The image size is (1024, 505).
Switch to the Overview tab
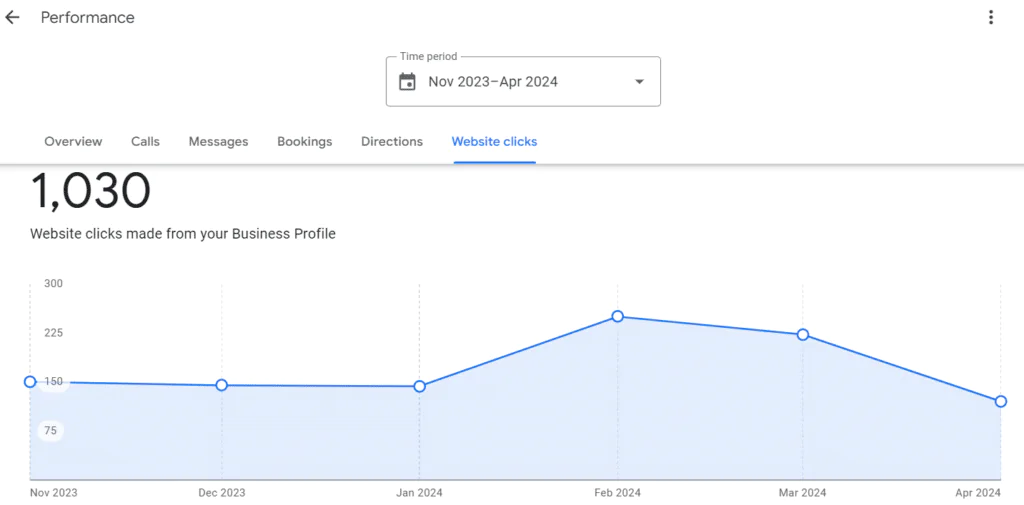(73, 142)
